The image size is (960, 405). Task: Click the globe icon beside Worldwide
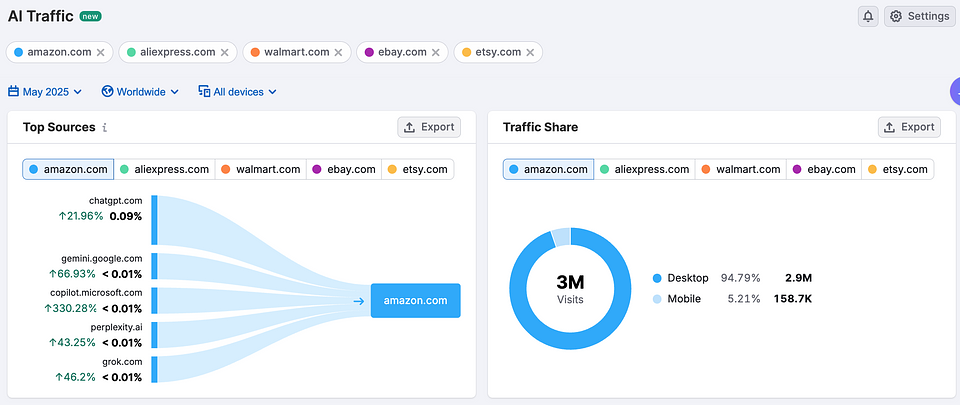coord(108,92)
